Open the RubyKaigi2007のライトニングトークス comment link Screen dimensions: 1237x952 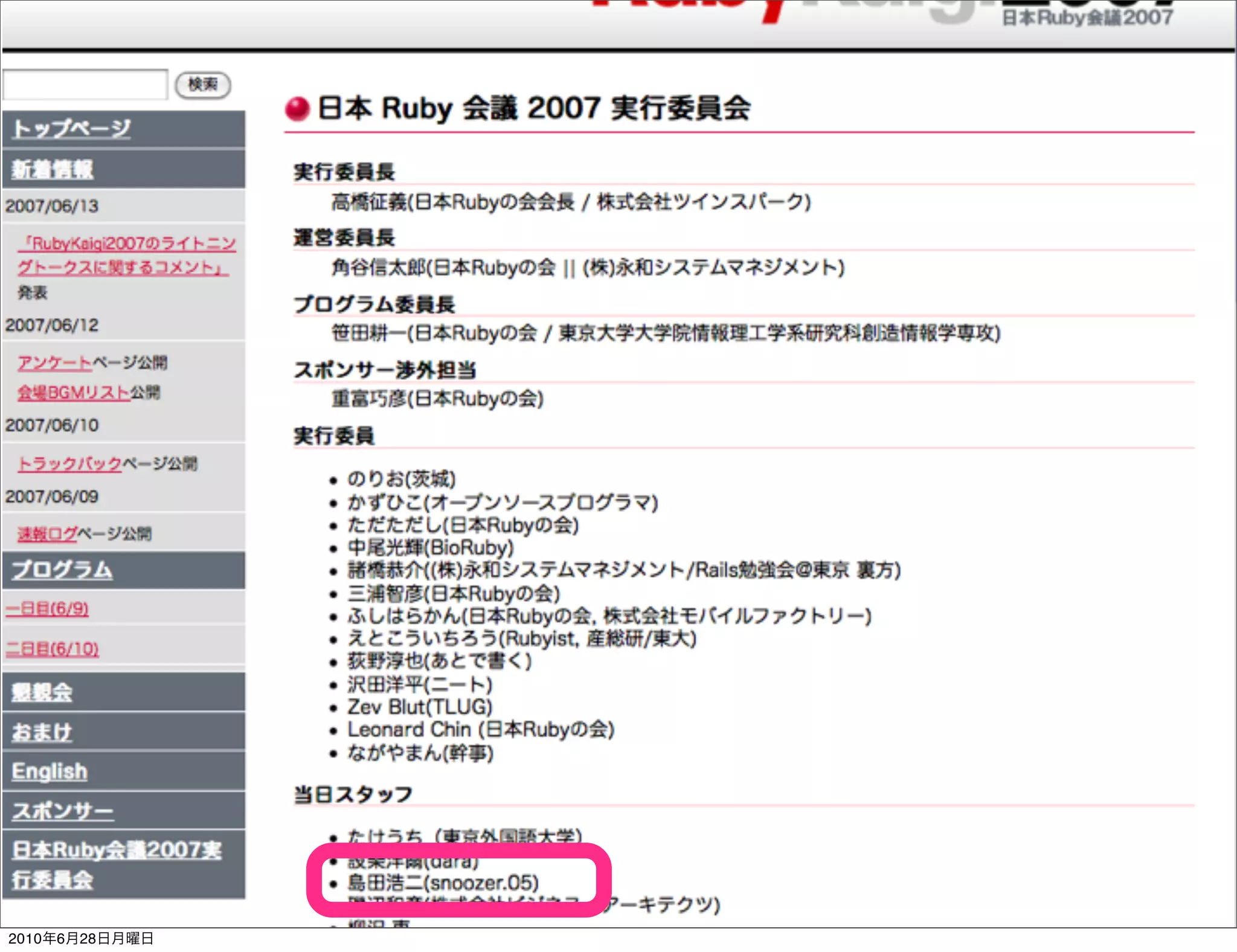click(x=126, y=255)
